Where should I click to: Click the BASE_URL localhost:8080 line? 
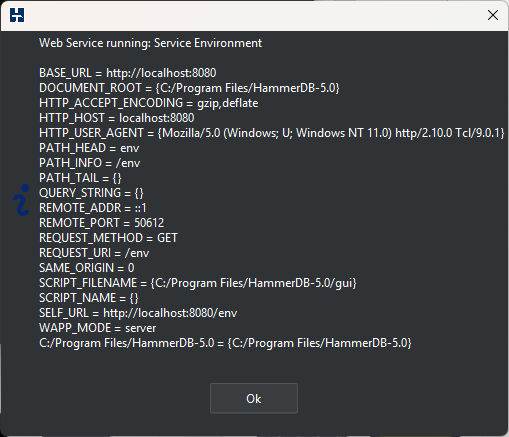[x=128, y=73]
